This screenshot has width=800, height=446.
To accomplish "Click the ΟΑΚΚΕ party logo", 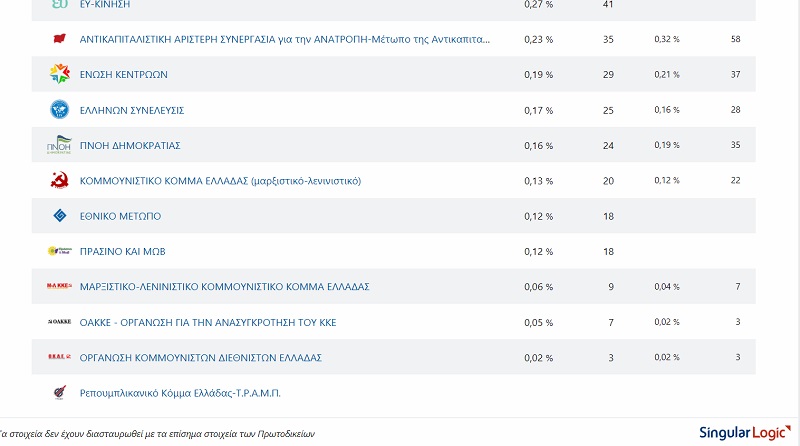I will 59,322.
